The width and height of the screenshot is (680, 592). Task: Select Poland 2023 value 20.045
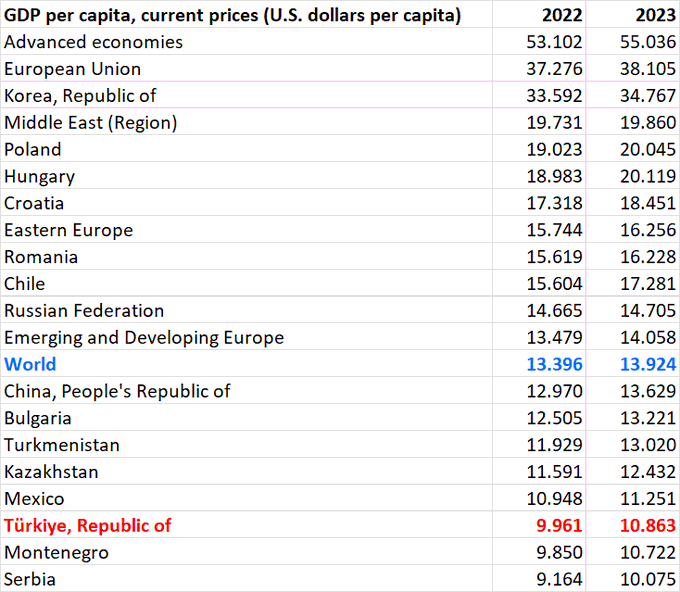point(648,150)
